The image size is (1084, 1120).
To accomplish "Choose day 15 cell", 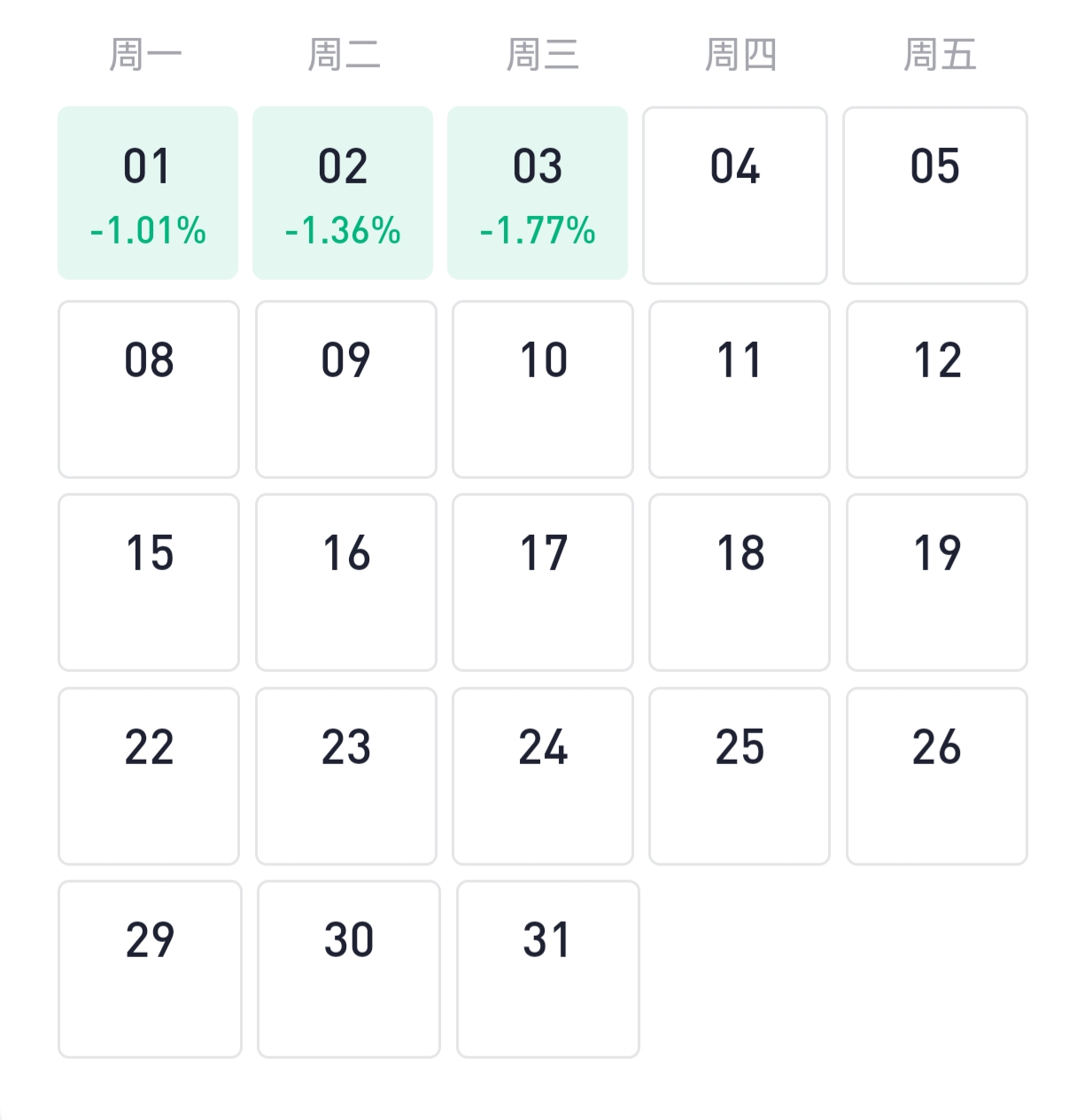I will click(x=149, y=582).
